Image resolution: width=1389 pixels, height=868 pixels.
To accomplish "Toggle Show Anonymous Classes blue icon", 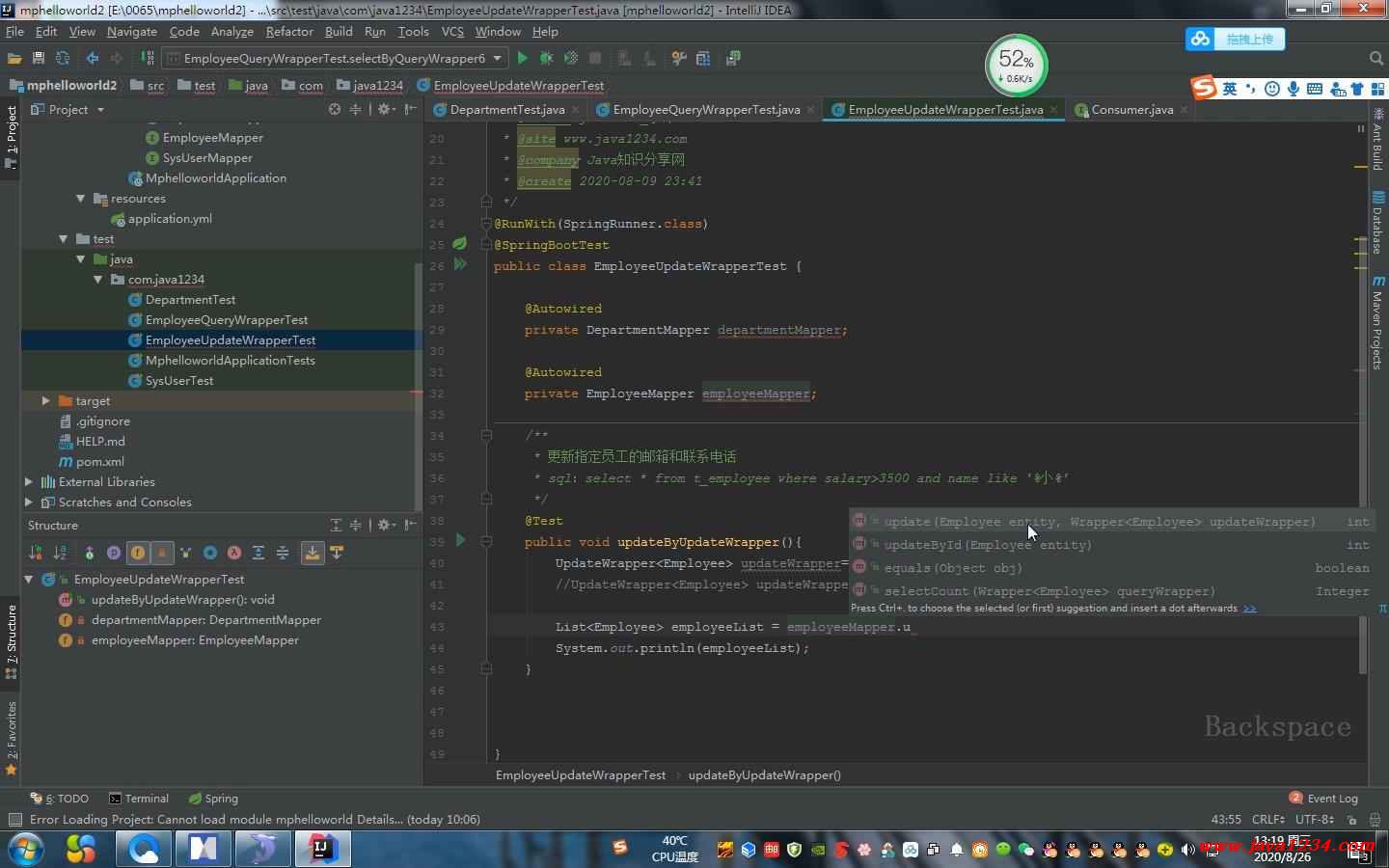I will point(210,553).
